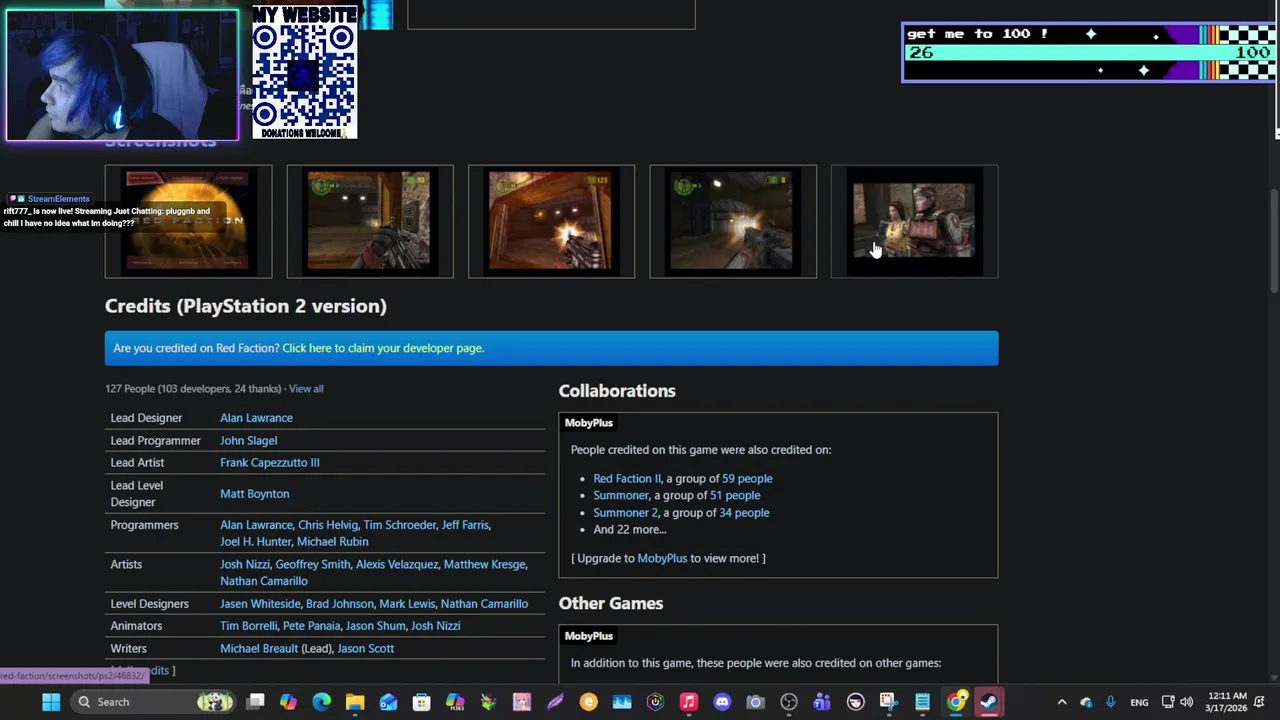Open Tim Borrelli's profile
The height and width of the screenshot is (720, 1280).
[x=248, y=626]
